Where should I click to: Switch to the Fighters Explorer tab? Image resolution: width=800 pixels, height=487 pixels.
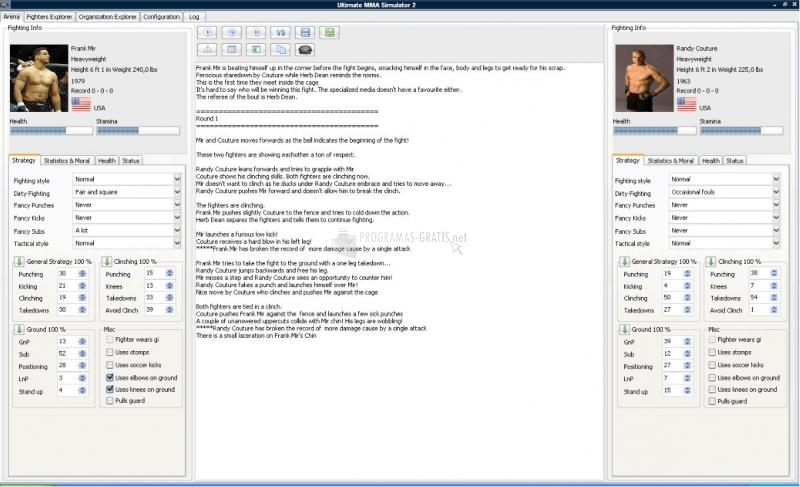[x=49, y=17]
